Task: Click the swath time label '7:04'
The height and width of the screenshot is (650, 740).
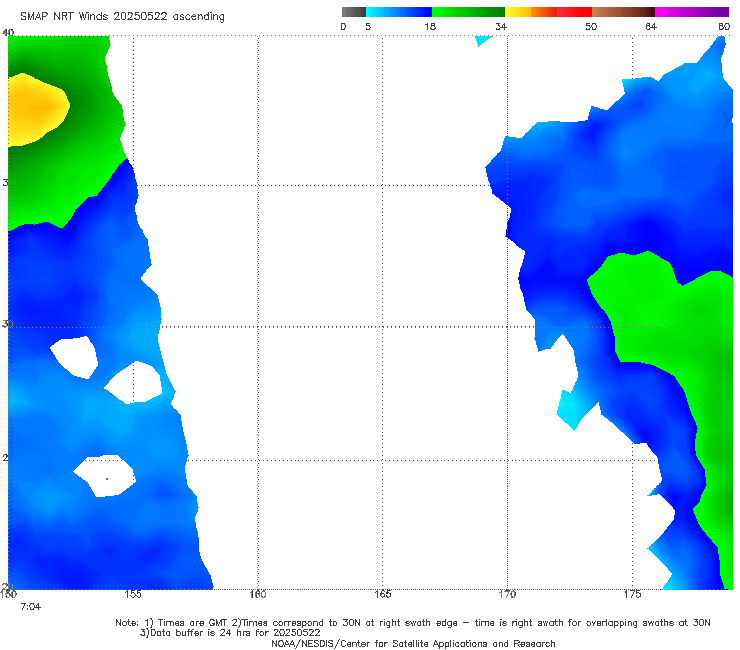Action: [x=31, y=607]
